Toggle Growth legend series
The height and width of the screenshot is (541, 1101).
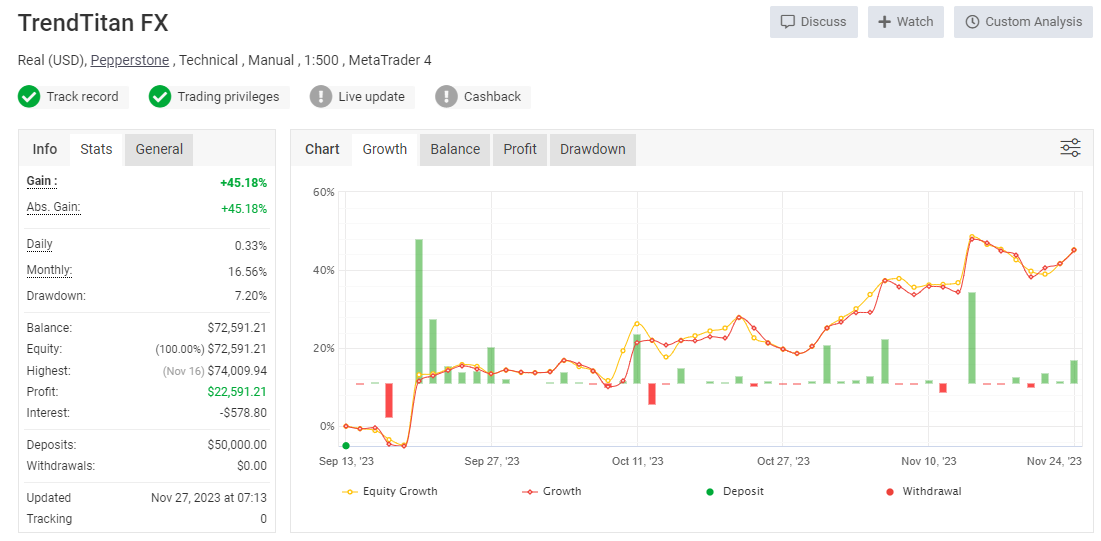point(552,491)
